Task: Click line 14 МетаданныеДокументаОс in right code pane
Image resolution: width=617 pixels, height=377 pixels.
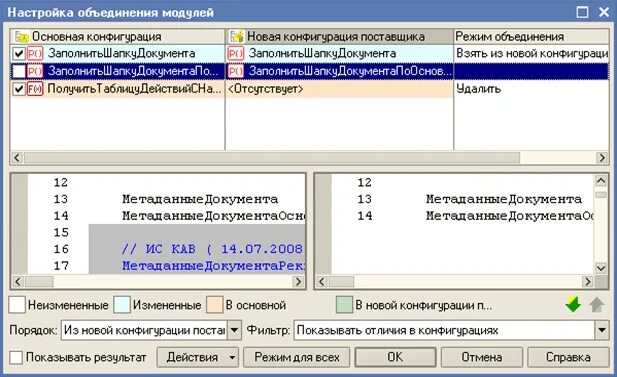Action: pyautogui.click(x=510, y=216)
